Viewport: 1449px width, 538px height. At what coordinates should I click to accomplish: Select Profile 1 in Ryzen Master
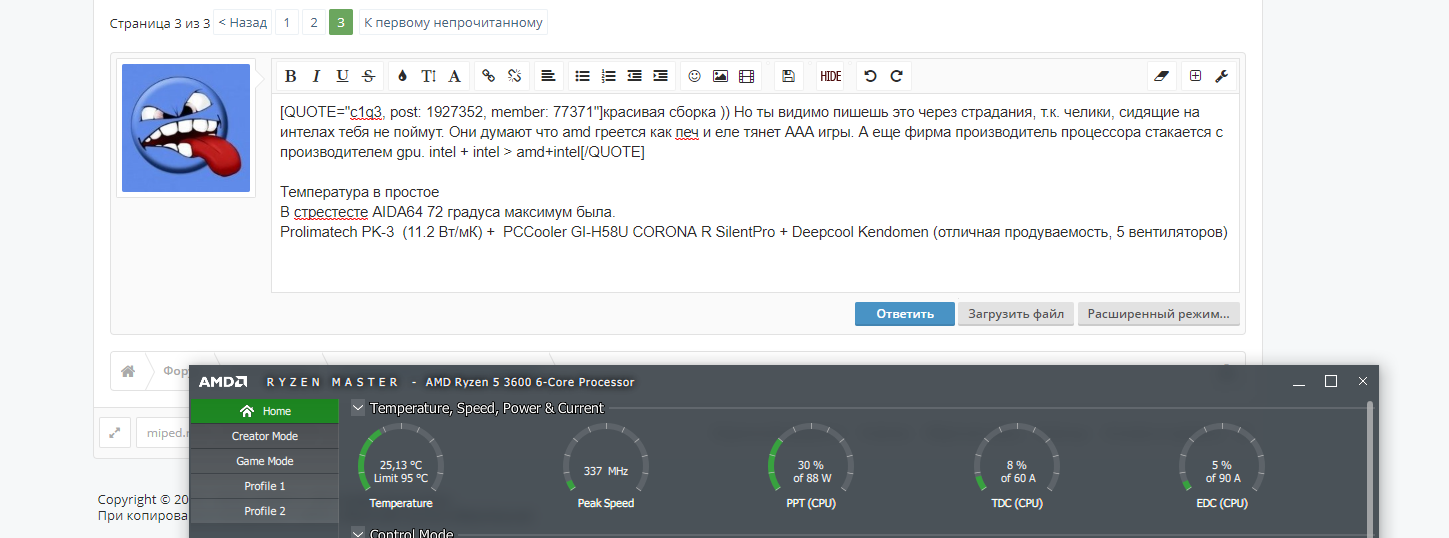[x=264, y=486]
